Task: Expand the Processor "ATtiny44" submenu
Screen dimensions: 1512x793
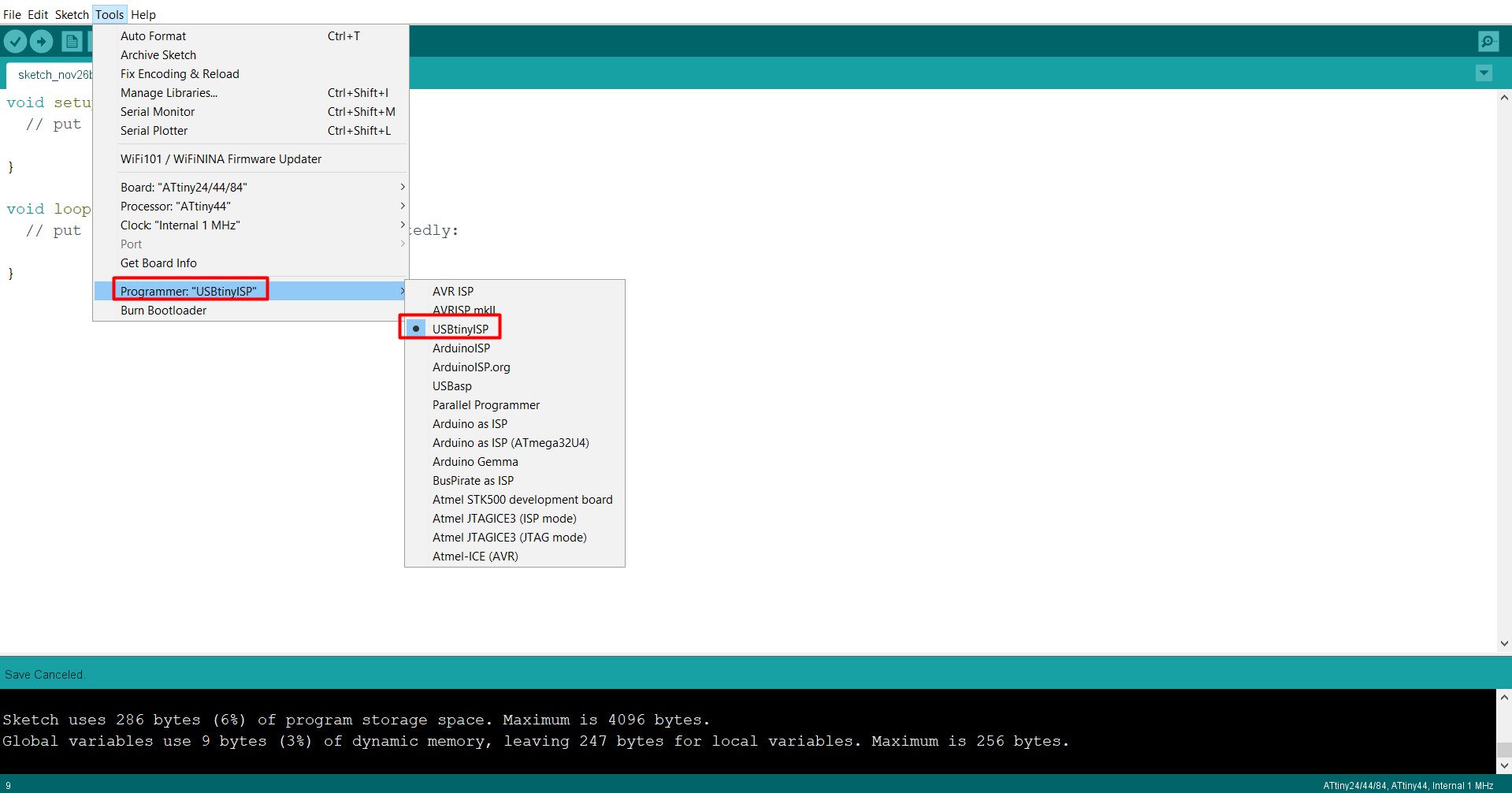Action: [x=251, y=207]
